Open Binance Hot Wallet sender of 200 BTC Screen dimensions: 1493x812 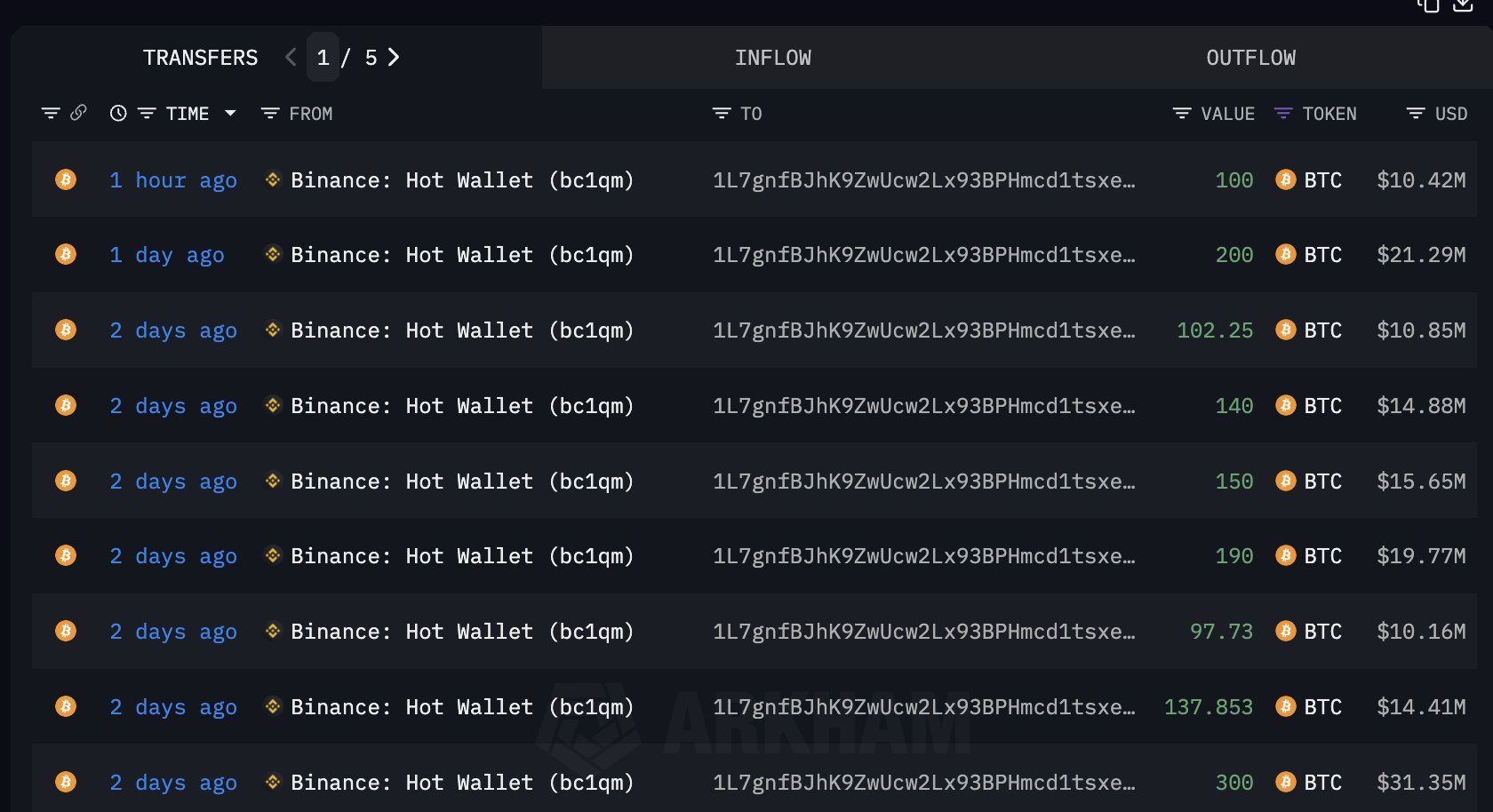[461, 255]
